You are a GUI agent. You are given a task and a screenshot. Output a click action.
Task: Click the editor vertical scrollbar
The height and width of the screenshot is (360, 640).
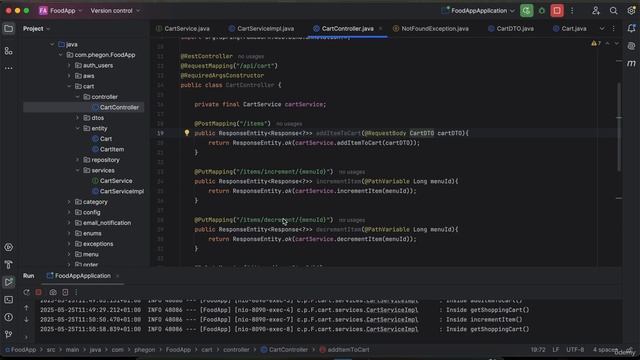(x=619, y=127)
